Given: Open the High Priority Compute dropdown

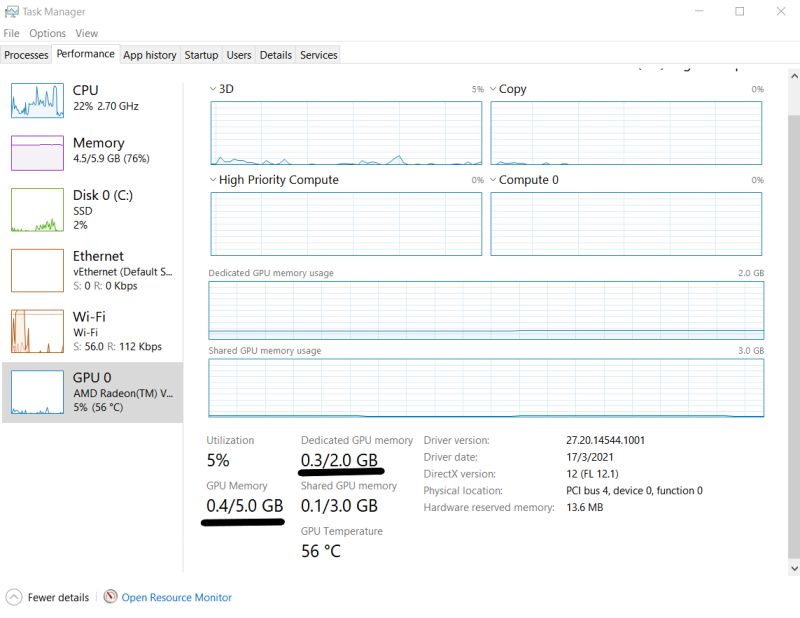Looking at the screenshot, I should 213,180.
